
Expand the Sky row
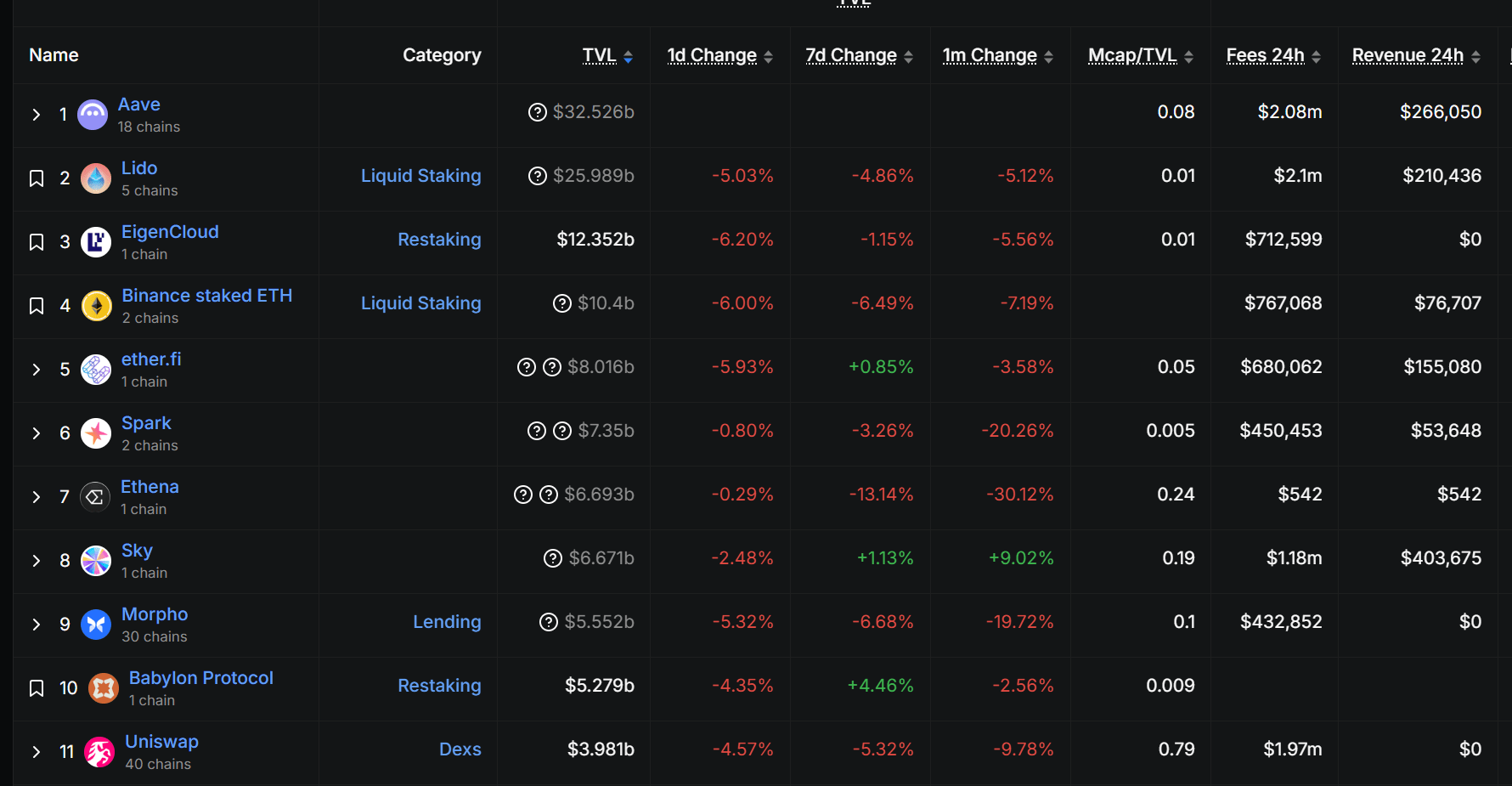[x=37, y=561]
